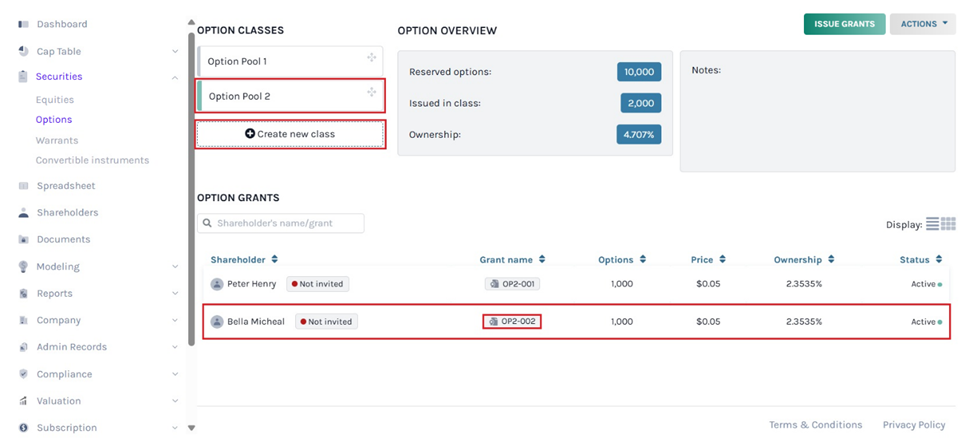Click the sidebar scrollbar down arrow
The width and height of the screenshot is (973, 446).
[191, 427]
